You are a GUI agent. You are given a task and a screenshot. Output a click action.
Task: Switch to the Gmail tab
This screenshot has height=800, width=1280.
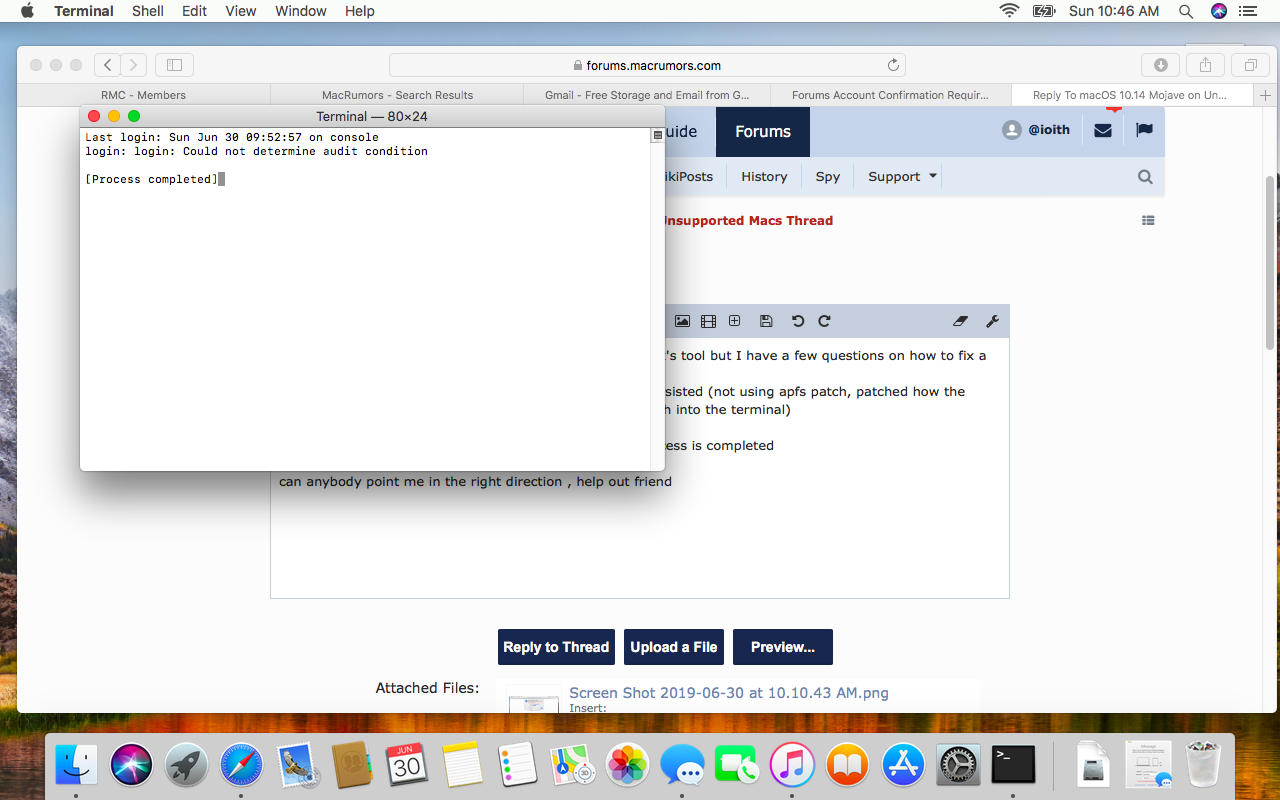[x=647, y=95]
